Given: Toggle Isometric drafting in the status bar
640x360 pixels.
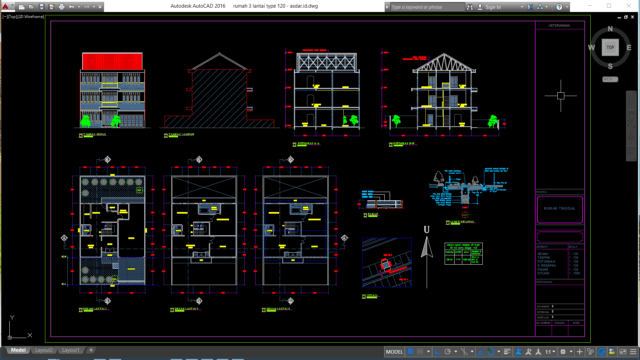Looking at the screenshot, I should pyautogui.click(x=464, y=352).
